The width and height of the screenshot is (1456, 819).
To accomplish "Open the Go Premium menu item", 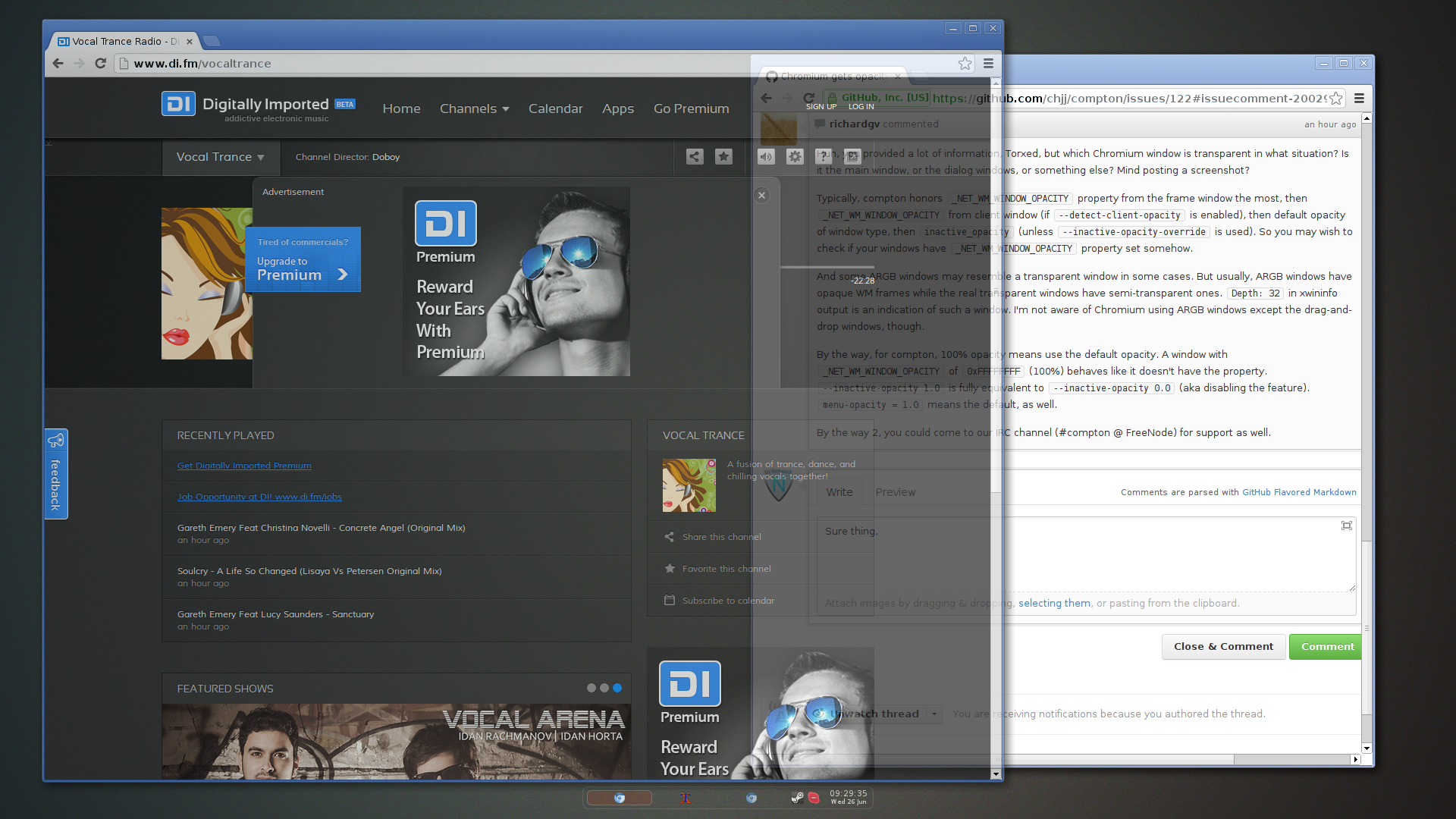I will (692, 108).
